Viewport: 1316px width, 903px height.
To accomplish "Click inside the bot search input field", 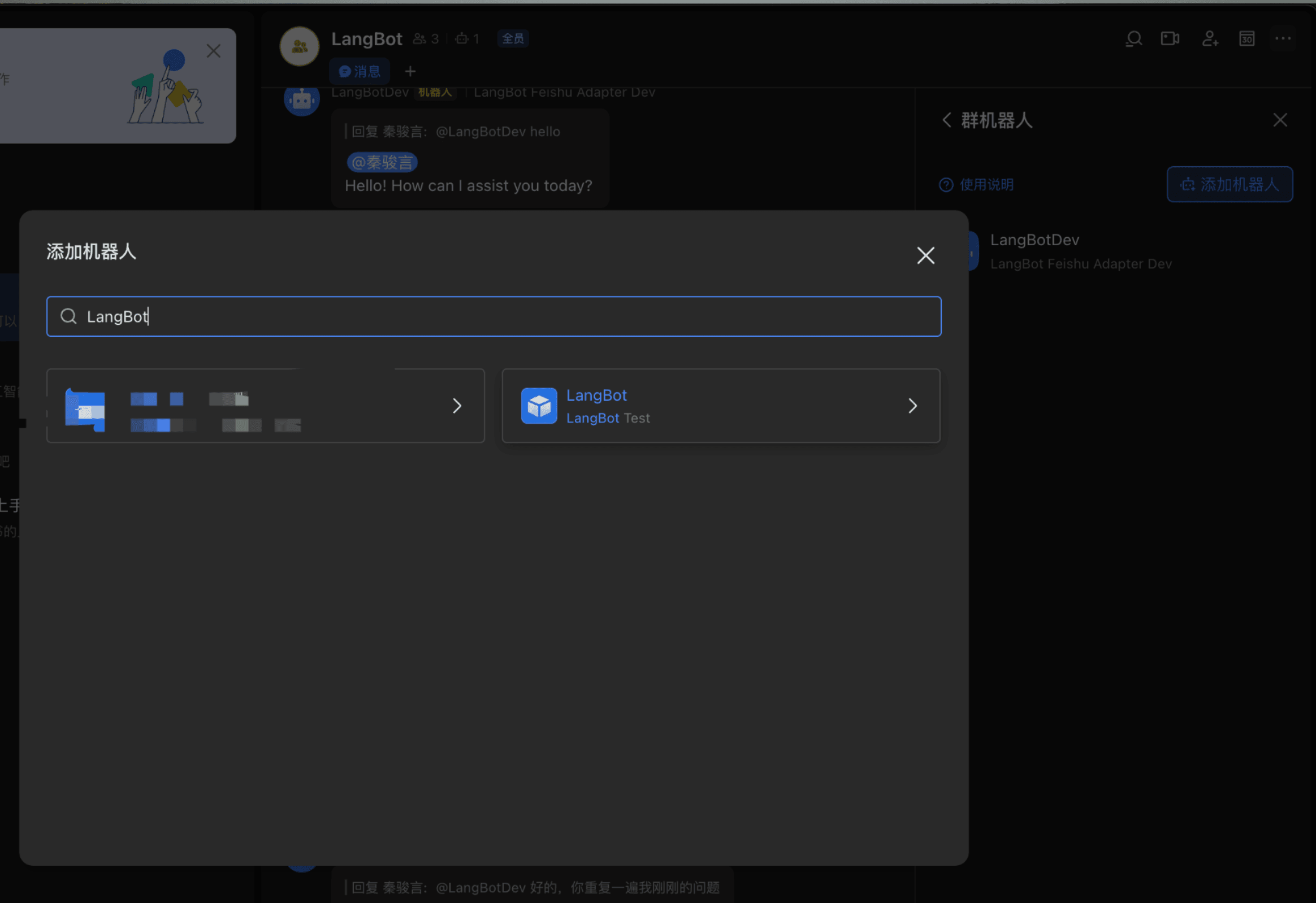I will (x=492, y=316).
